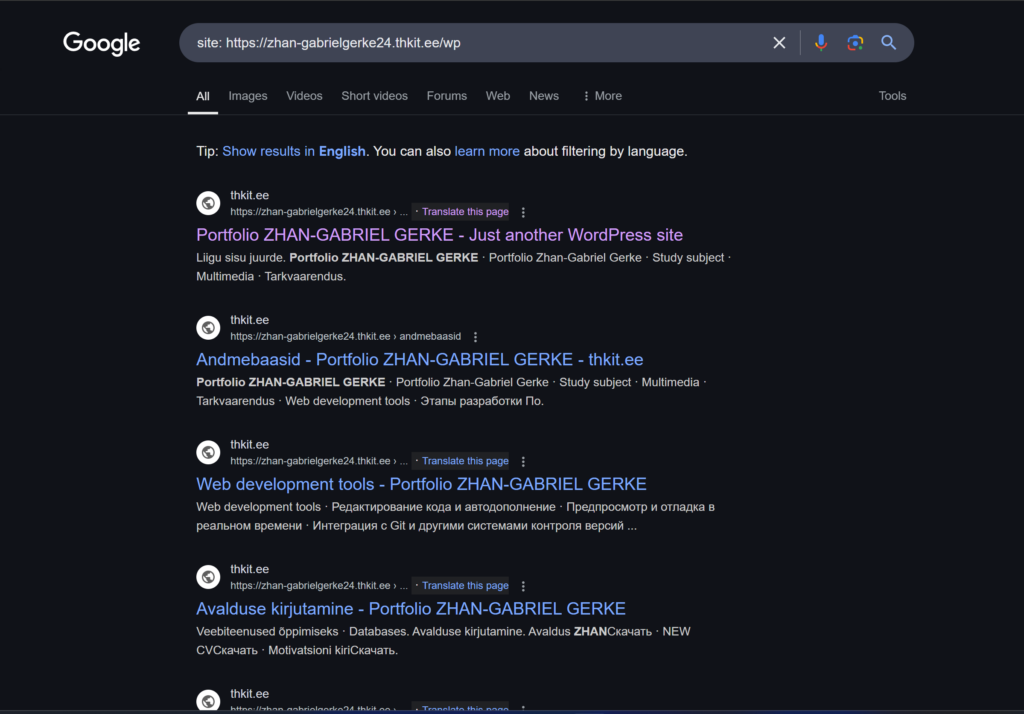Click the snippet starting 'Liigu sisu juurde'

[464, 267]
